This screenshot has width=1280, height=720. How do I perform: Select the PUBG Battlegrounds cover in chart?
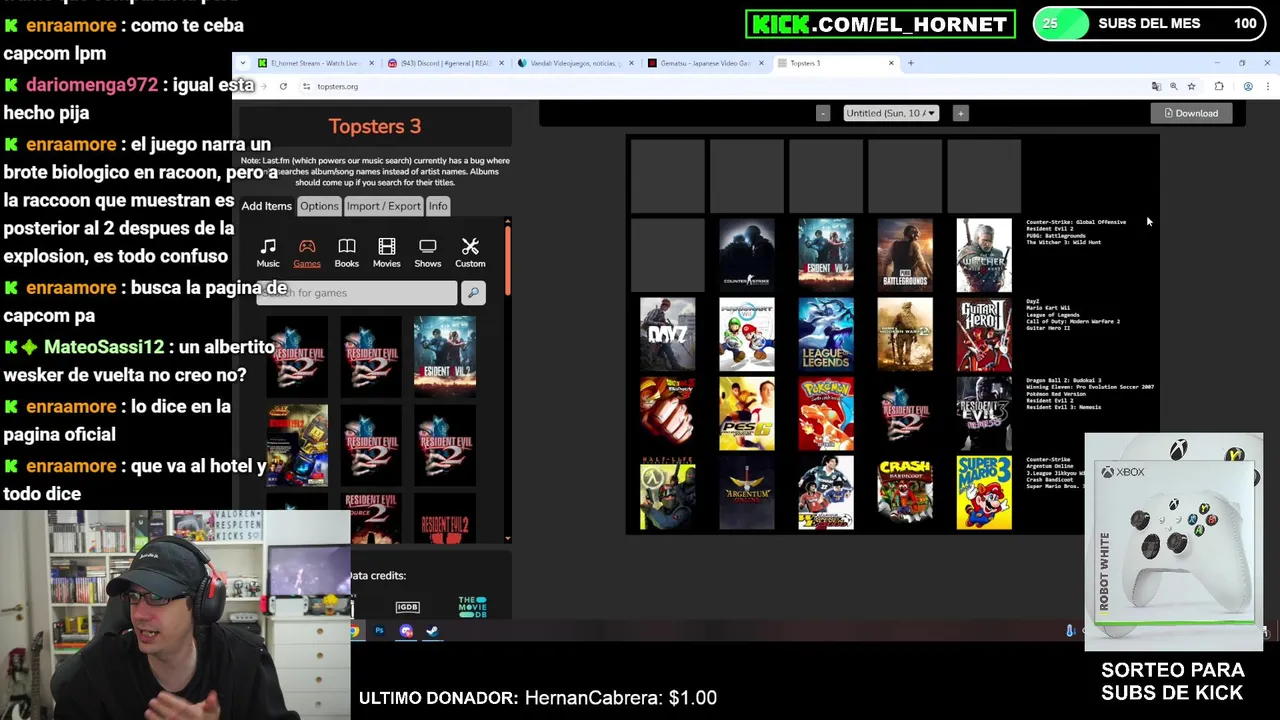point(905,255)
